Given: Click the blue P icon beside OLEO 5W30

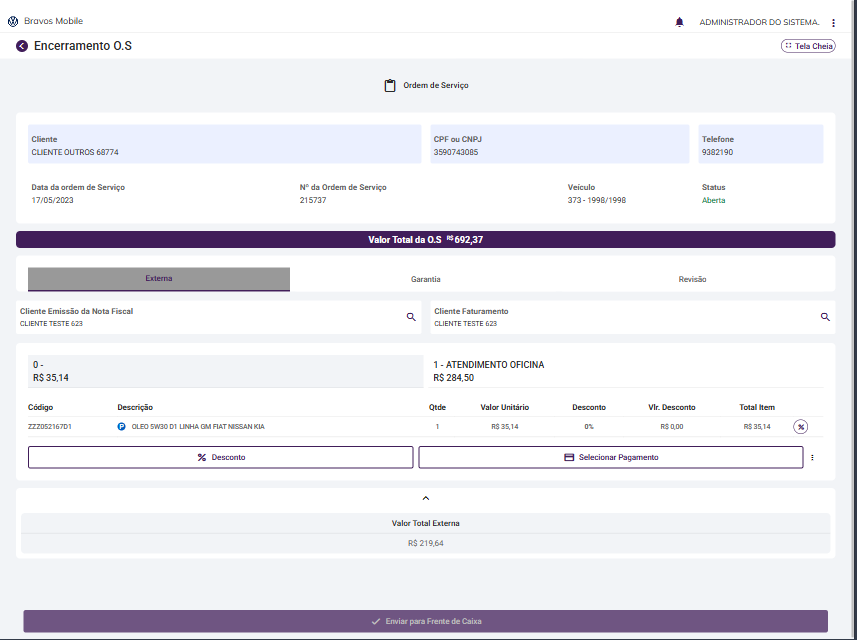Looking at the screenshot, I should (x=121, y=427).
